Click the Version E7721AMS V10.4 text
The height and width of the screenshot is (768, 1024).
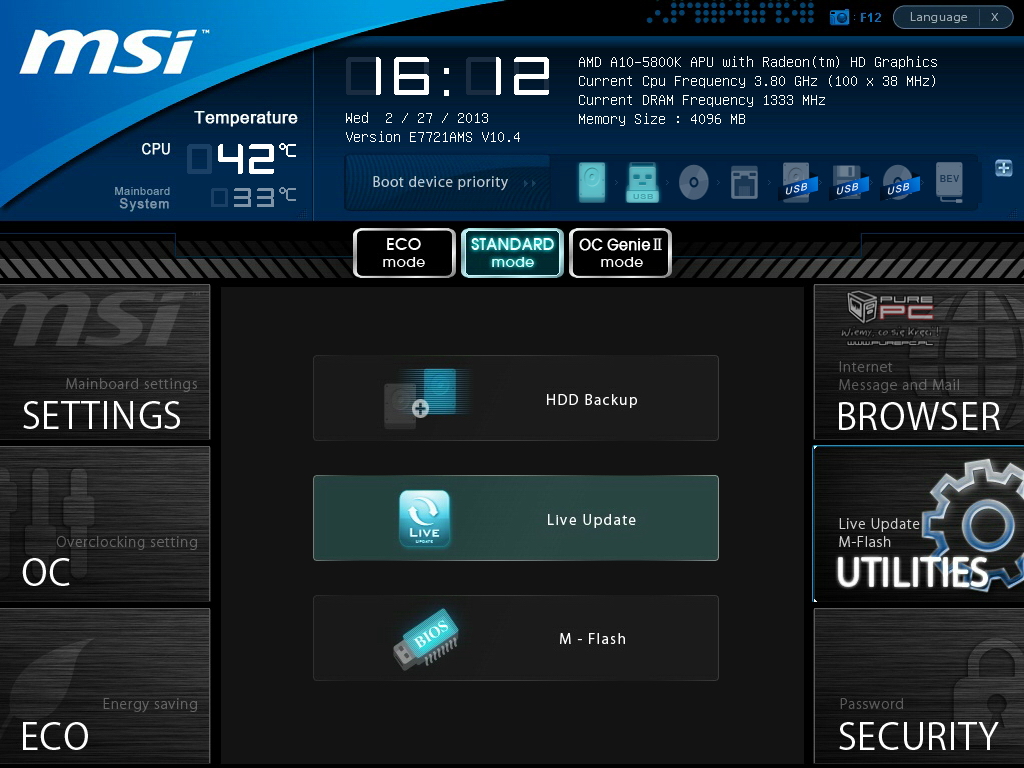click(x=432, y=137)
